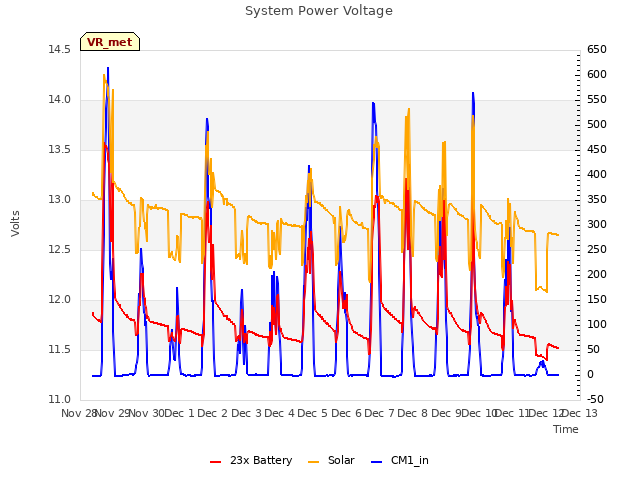This screenshot has height=480, width=640.
Task: Select the CM1_in legend label
Action: click(410, 460)
